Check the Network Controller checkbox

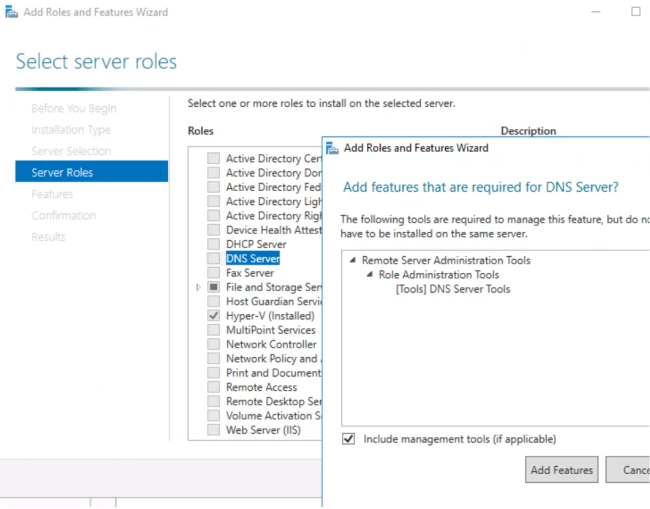click(213, 344)
